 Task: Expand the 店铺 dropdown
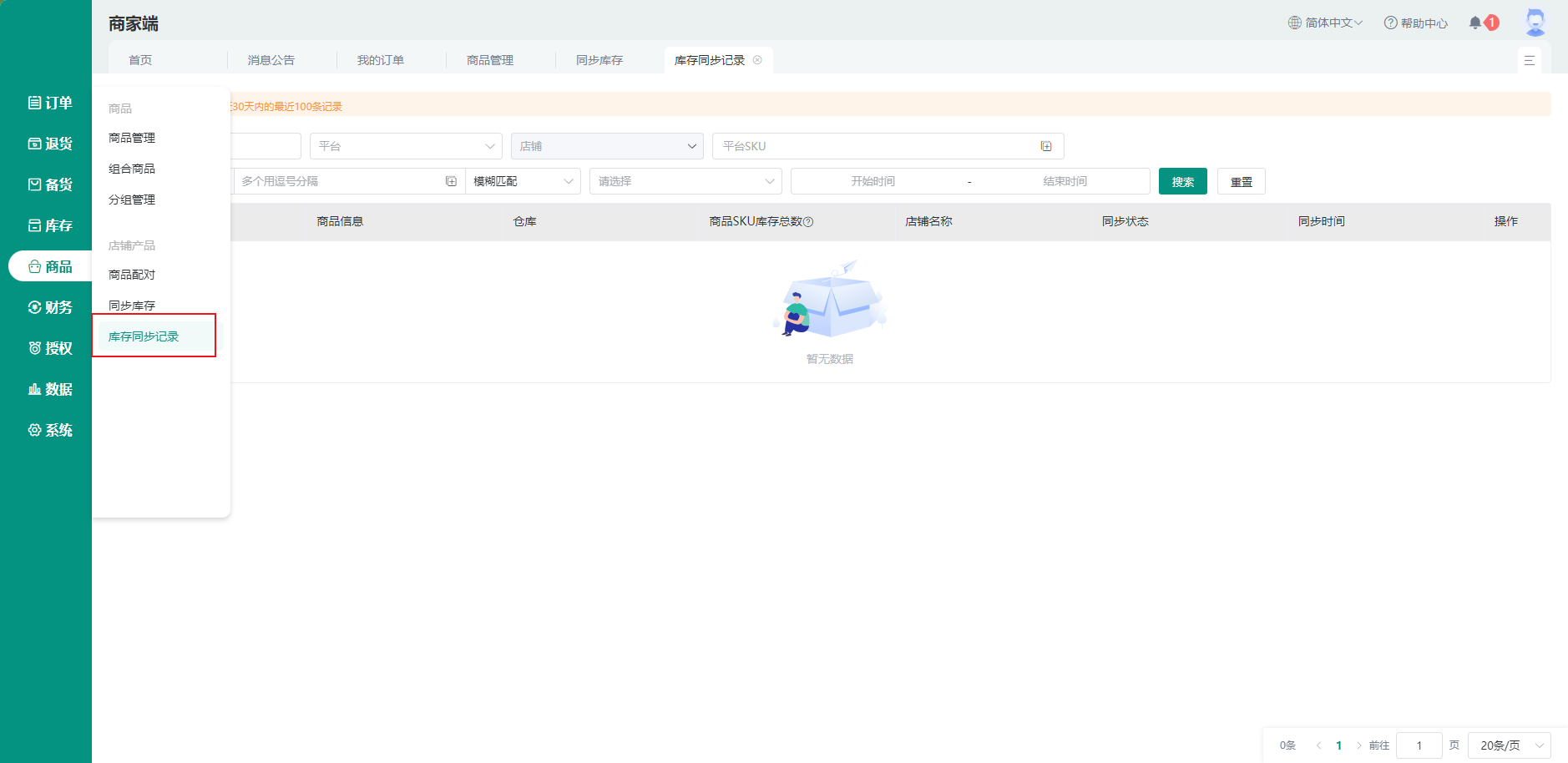tap(607, 146)
